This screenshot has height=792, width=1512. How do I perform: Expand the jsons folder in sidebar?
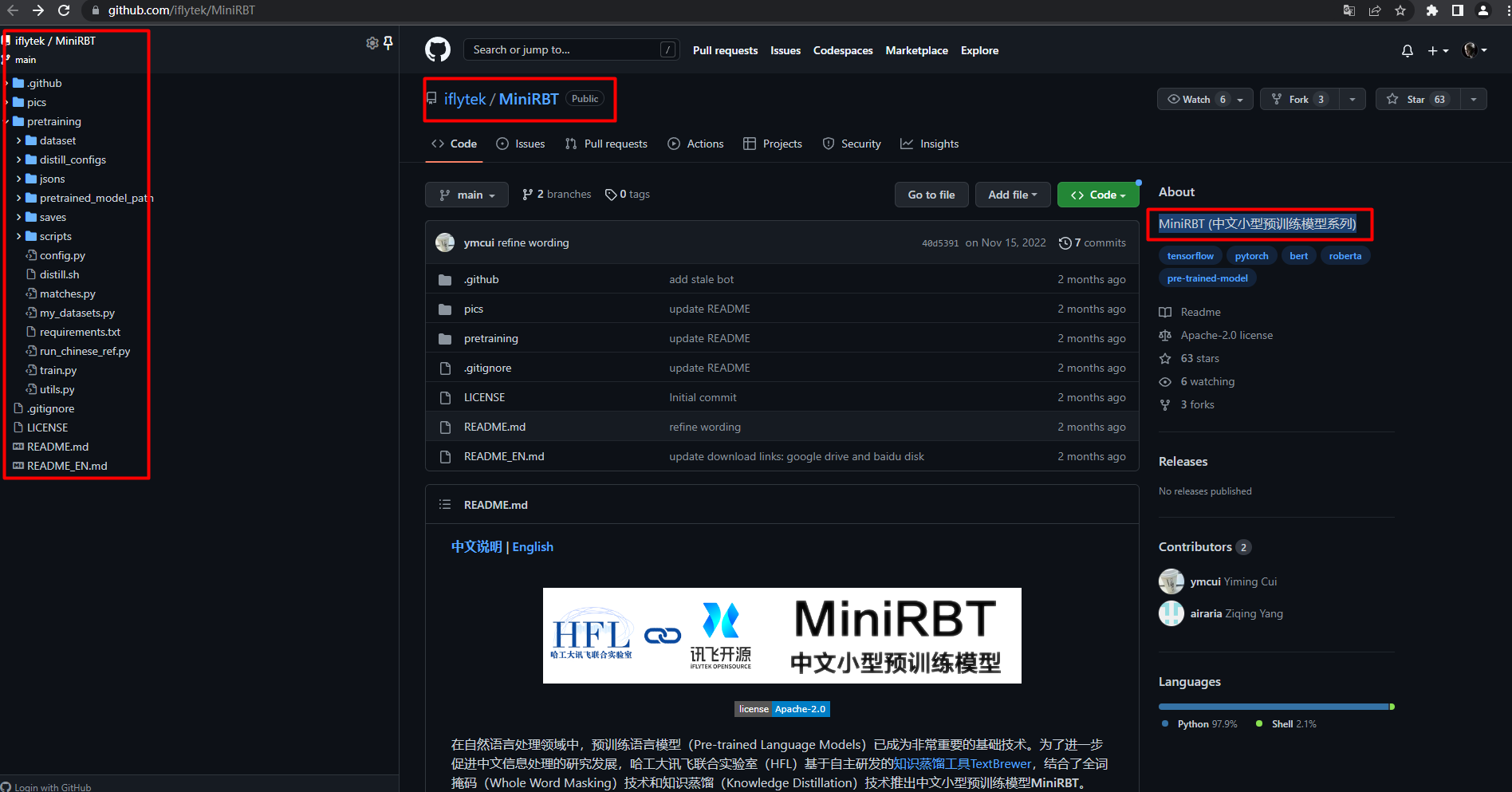[19, 179]
